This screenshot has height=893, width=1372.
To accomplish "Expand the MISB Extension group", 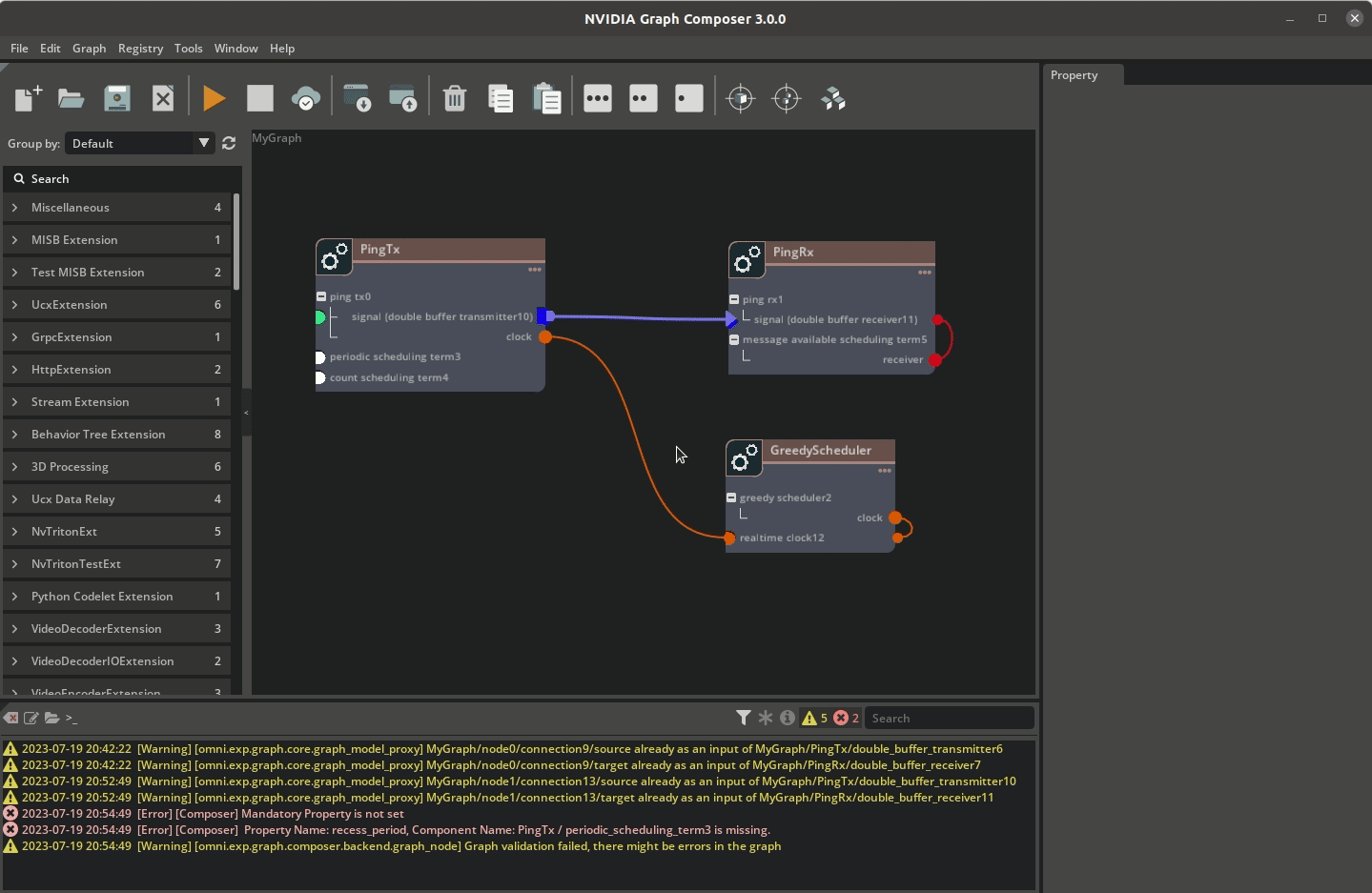I will (118, 240).
